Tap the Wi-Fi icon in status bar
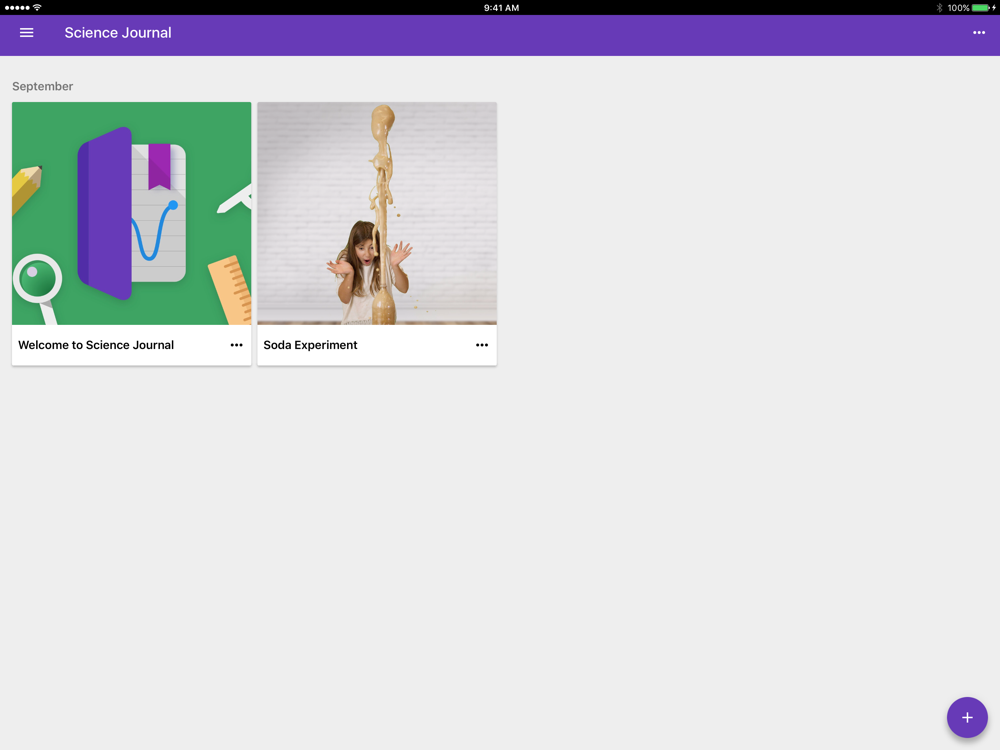The image size is (1000, 750). click(37, 8)
